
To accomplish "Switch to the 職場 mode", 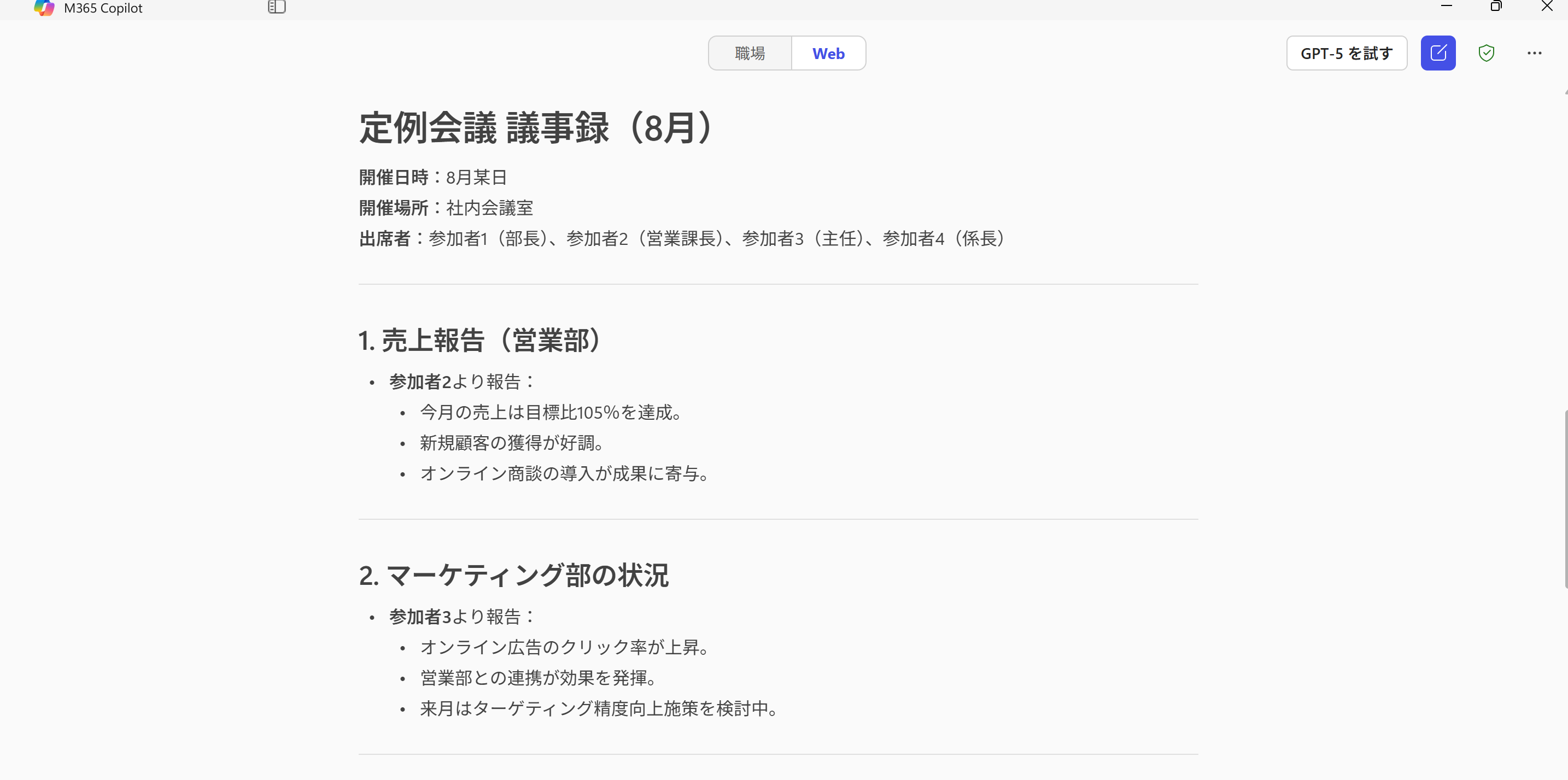I will point(750,53).
